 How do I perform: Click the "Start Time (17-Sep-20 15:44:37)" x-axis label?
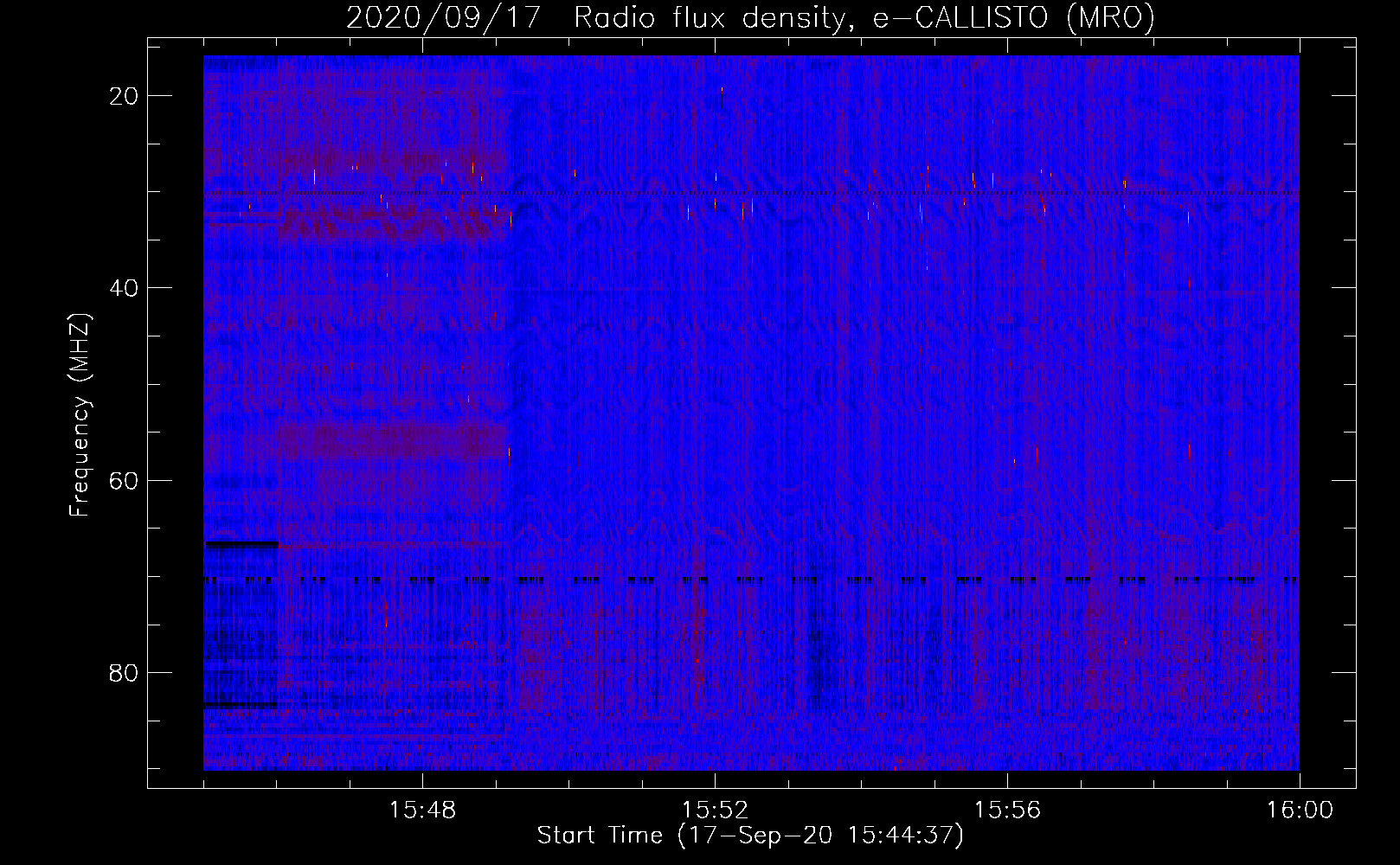pos(750,836)
